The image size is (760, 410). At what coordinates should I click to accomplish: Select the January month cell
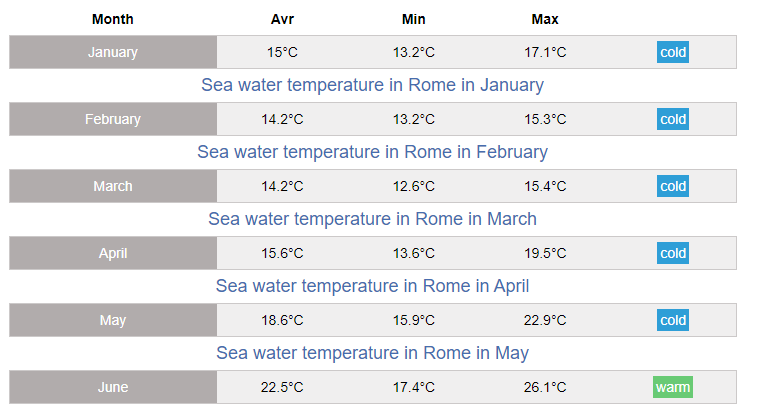(113, 52)
